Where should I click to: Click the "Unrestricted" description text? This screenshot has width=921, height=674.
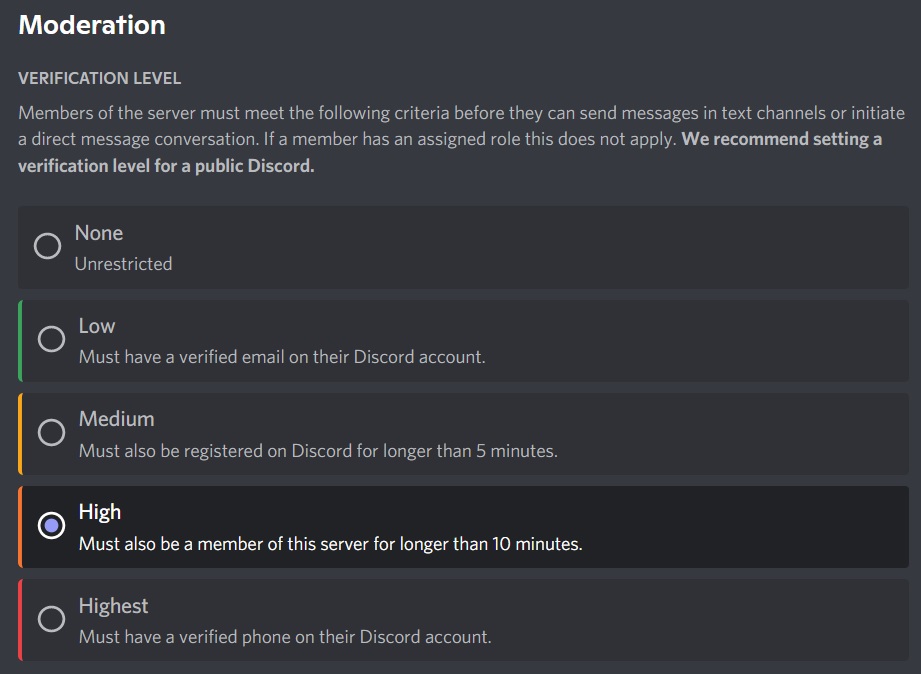(x=123, y=264)
